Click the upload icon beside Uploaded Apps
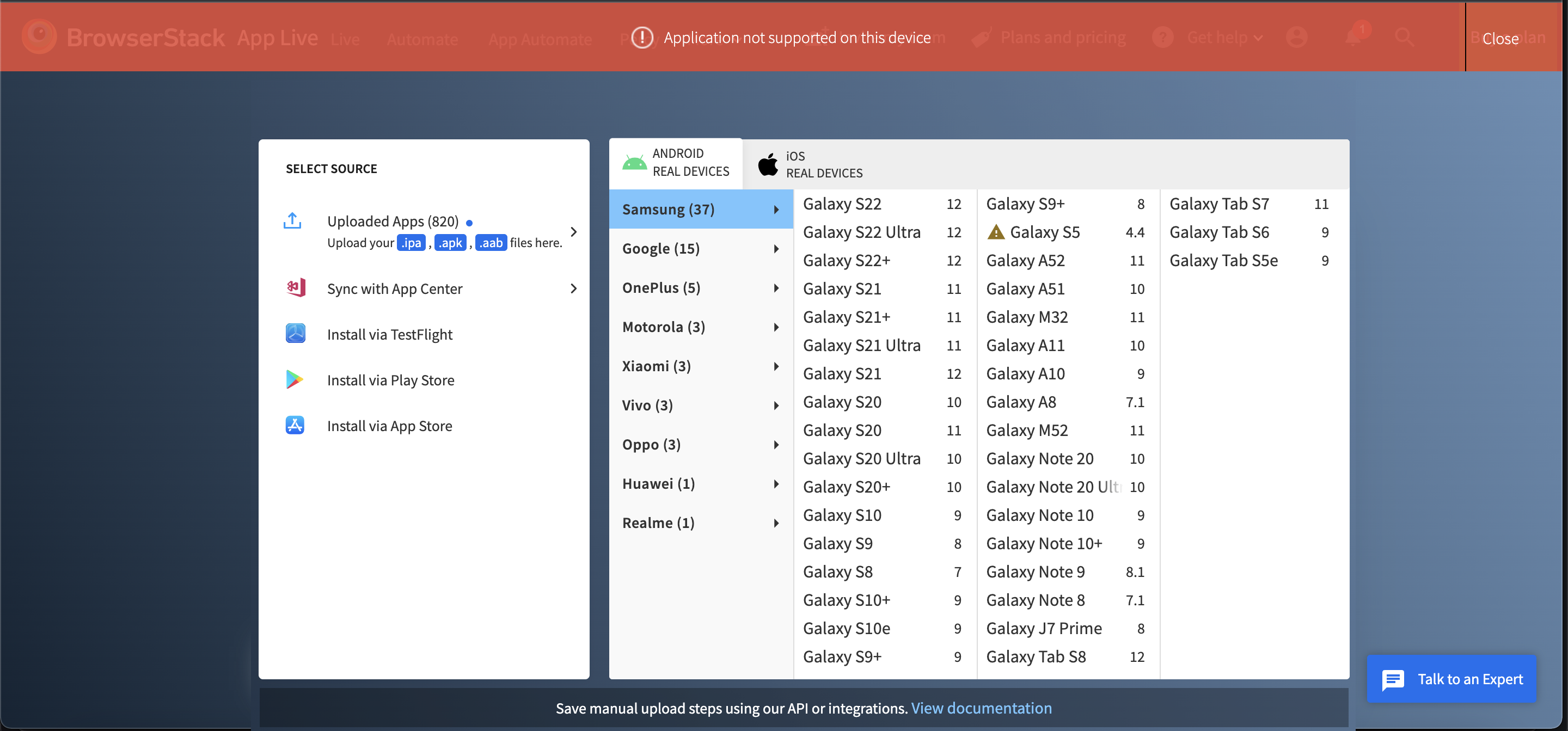The width and height of the screenshot is (1568, 731). coord(292,220)
